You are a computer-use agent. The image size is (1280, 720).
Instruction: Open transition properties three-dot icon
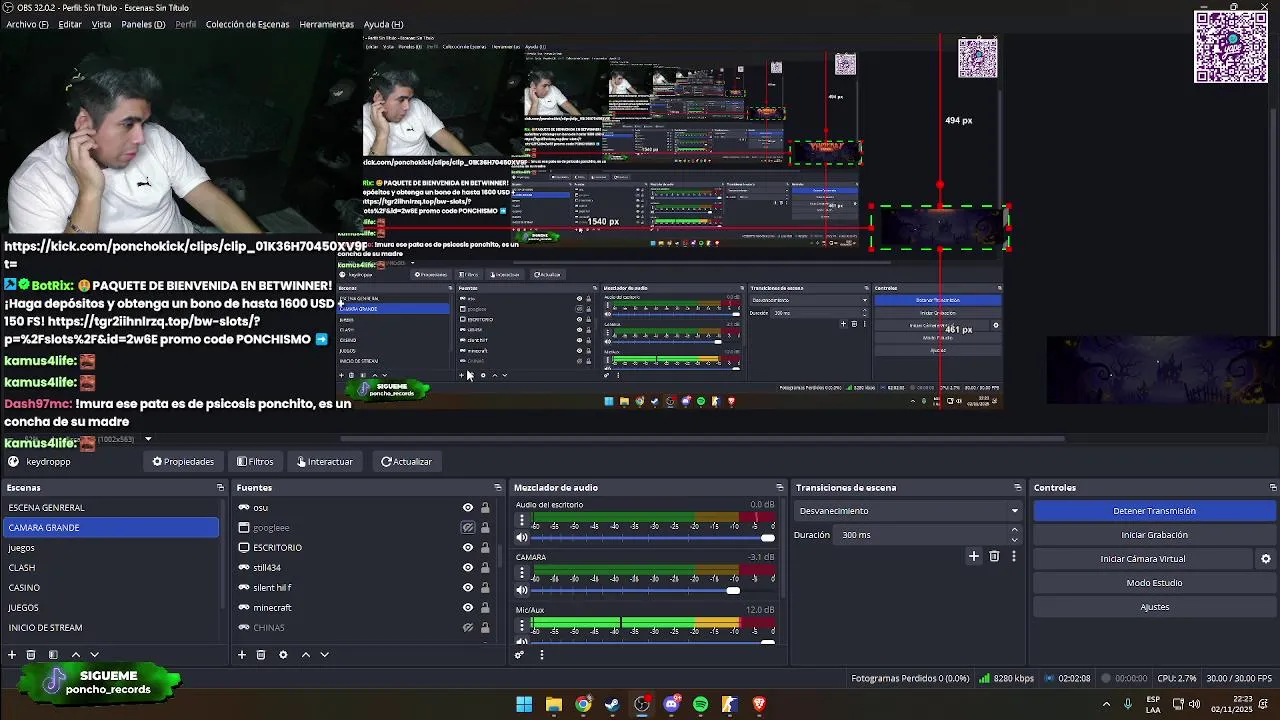(1013, 556)
